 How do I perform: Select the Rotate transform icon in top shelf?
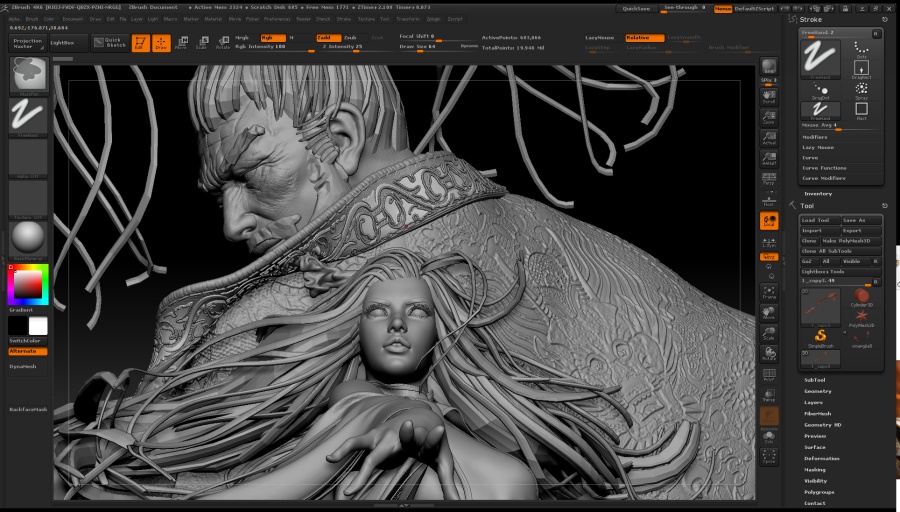coord(223,42)
